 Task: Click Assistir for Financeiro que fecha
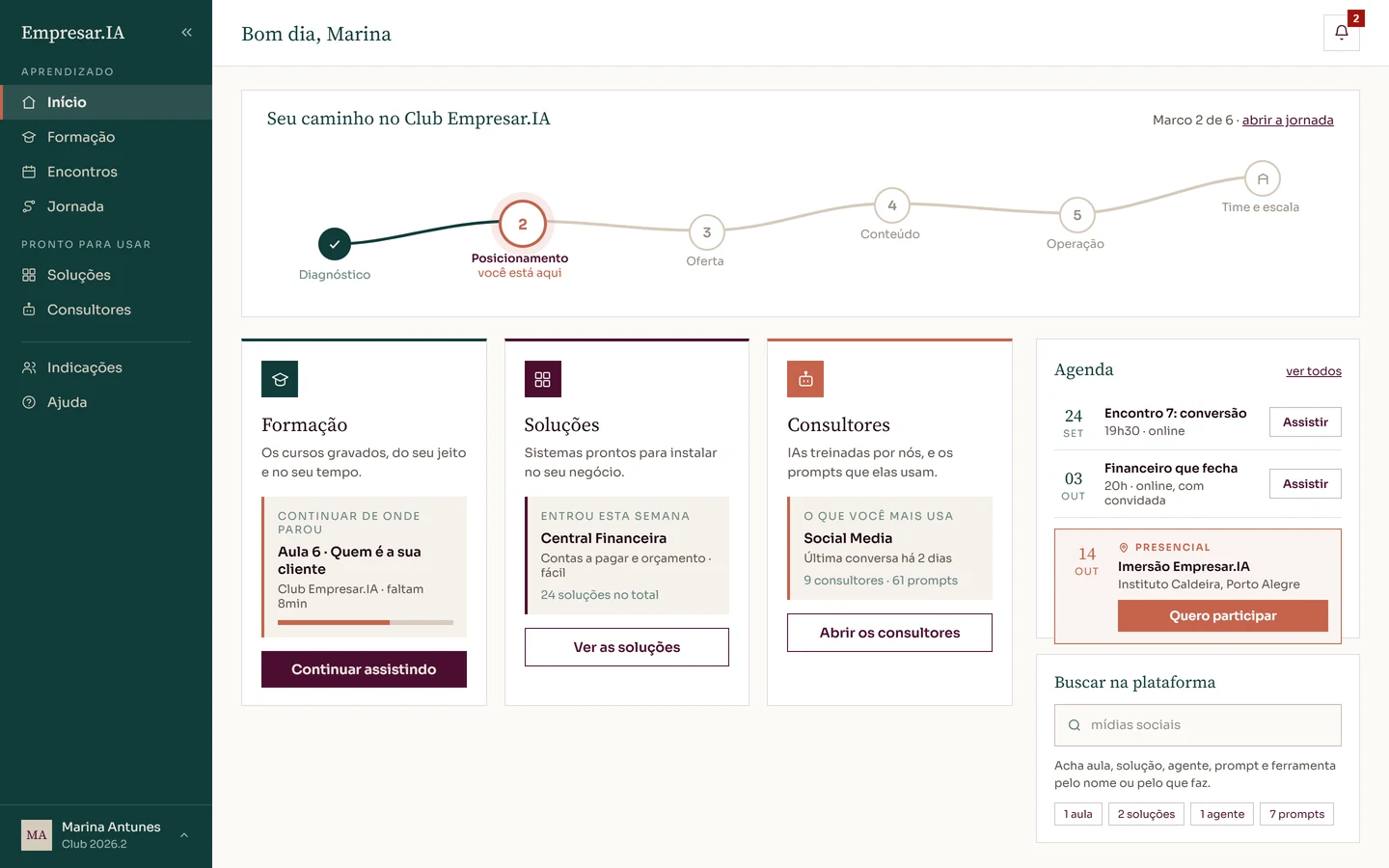[x=1305, y=484]
